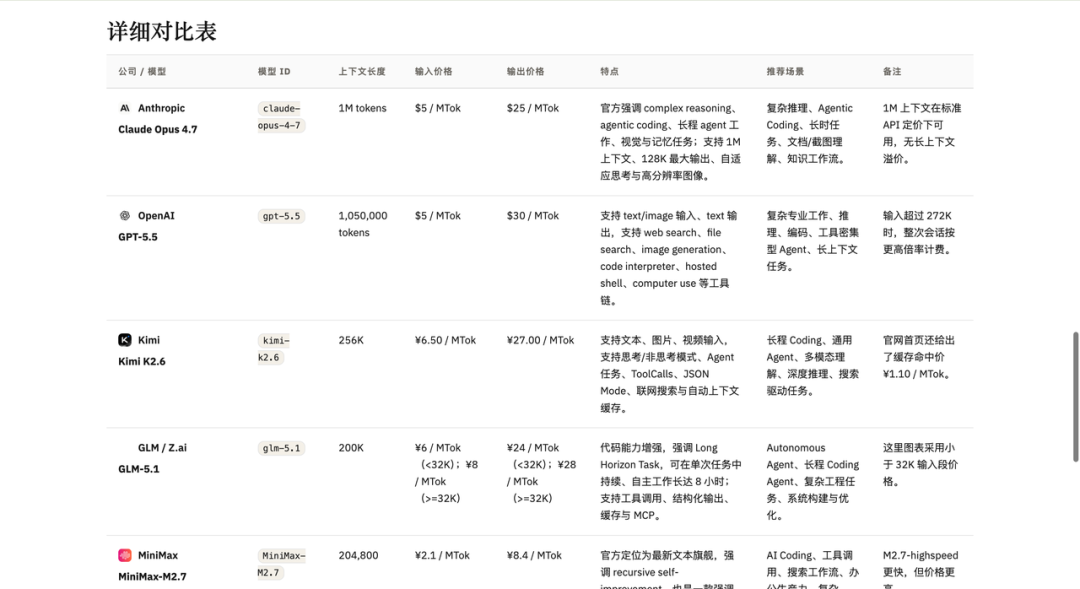This screenshot has height=589, width=1080.
Task: Click the 推荐场景 column header
Action: pyautogui.click(x=785, y=72)
